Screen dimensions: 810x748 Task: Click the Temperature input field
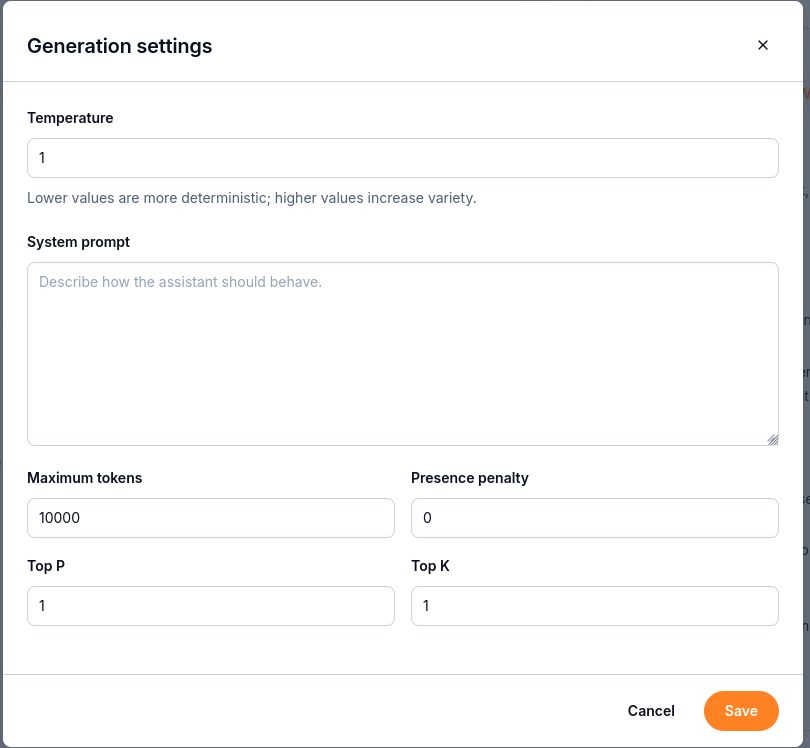[402, 158]
